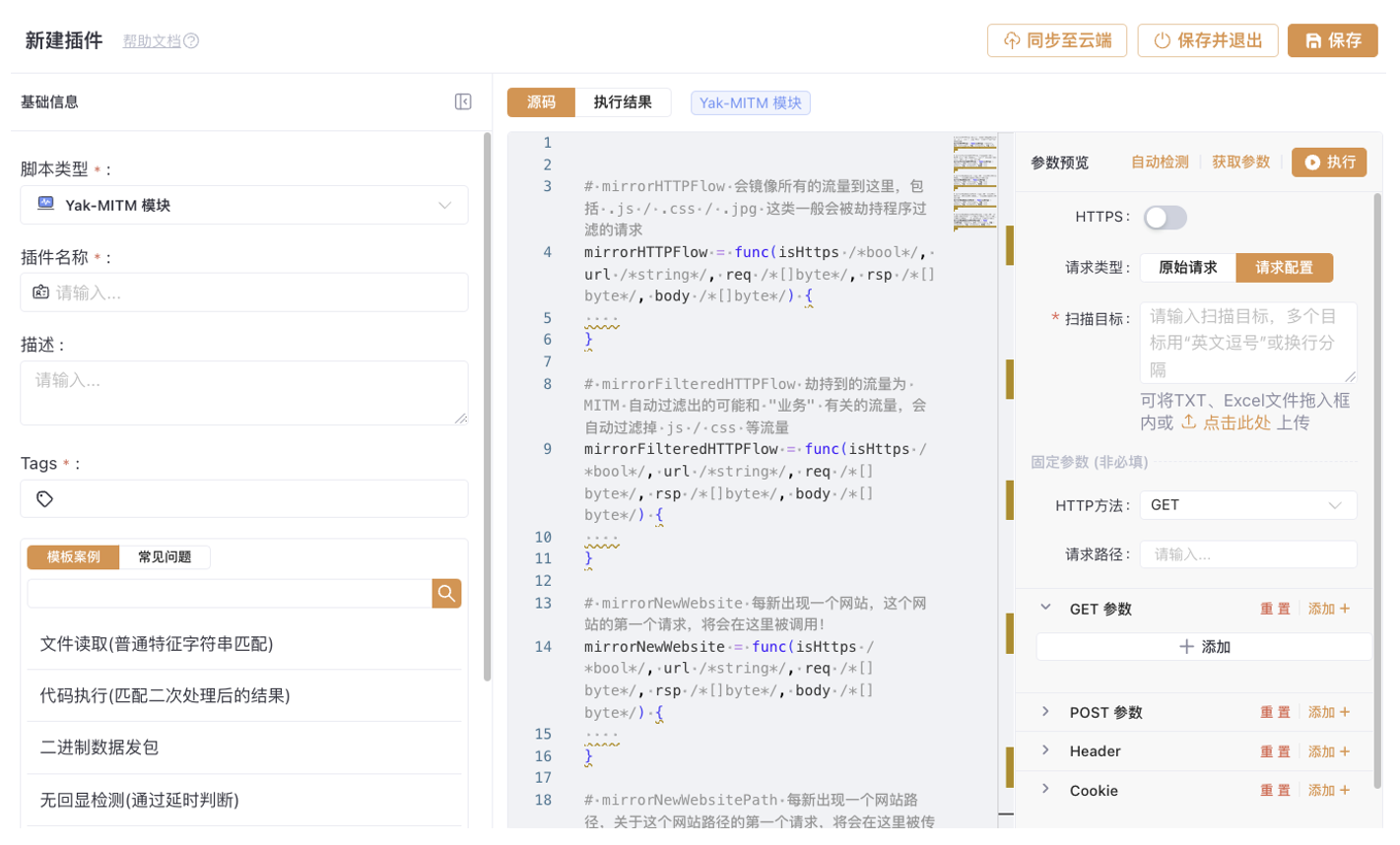Click the search magnifier in the template box
Viewport: 1400px width, 845px height.
point(446,593)
